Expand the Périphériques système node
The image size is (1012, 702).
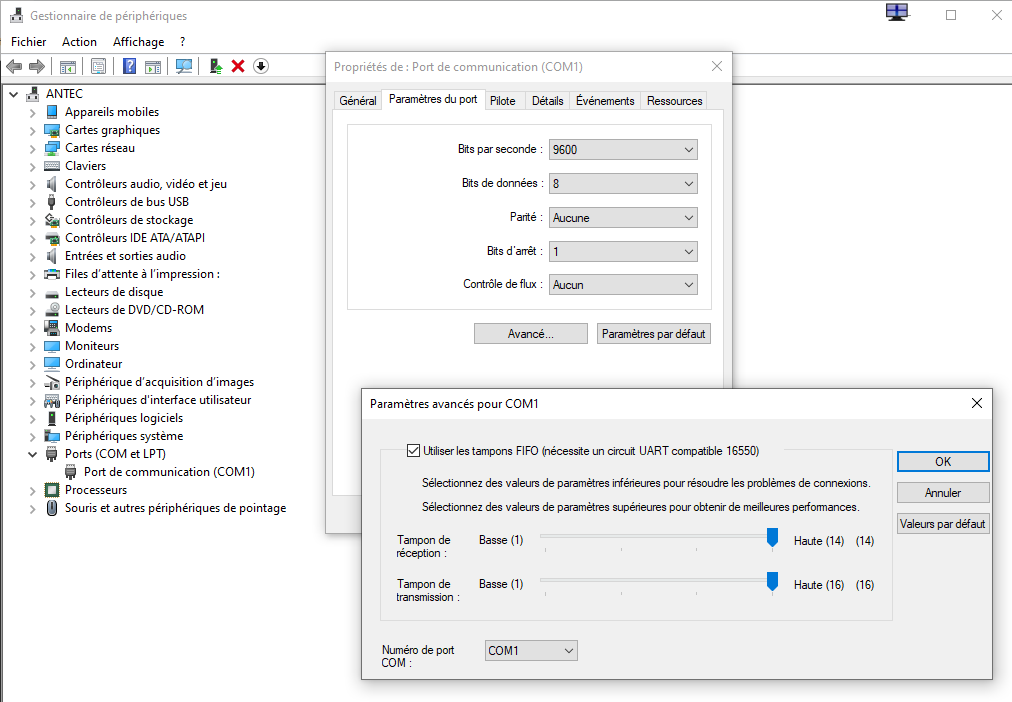point(32,437)
